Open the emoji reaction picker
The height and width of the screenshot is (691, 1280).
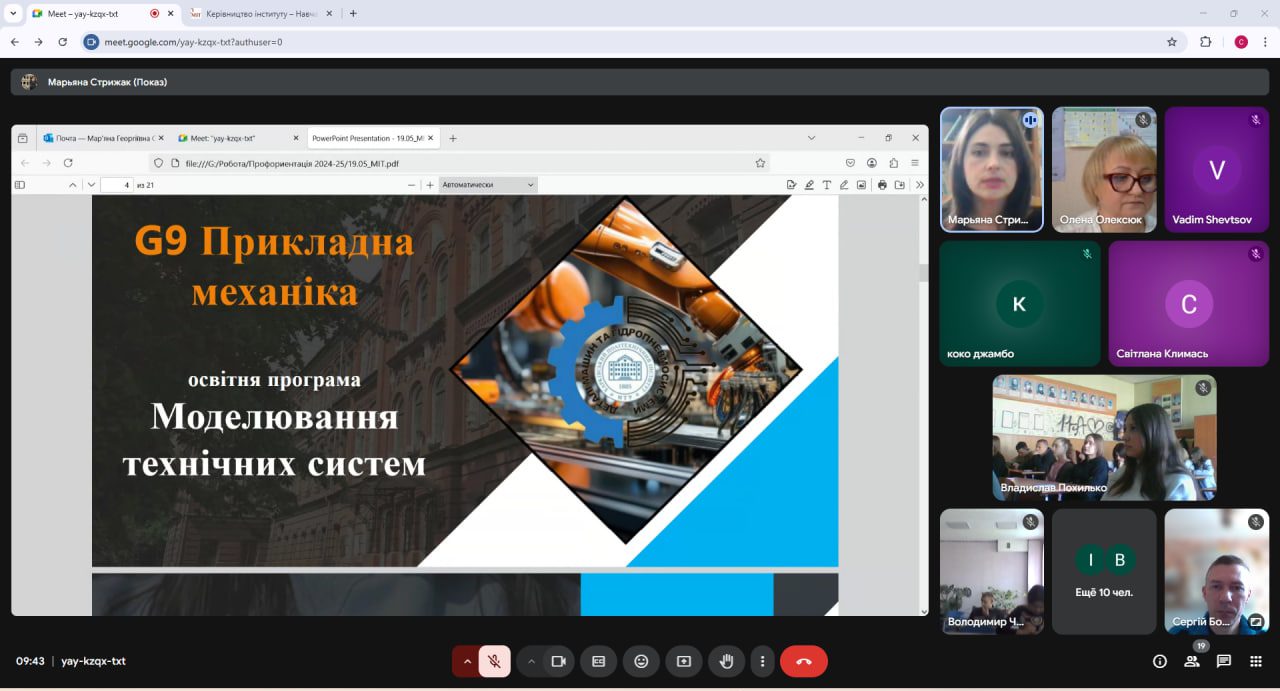[x=641, y=661]
